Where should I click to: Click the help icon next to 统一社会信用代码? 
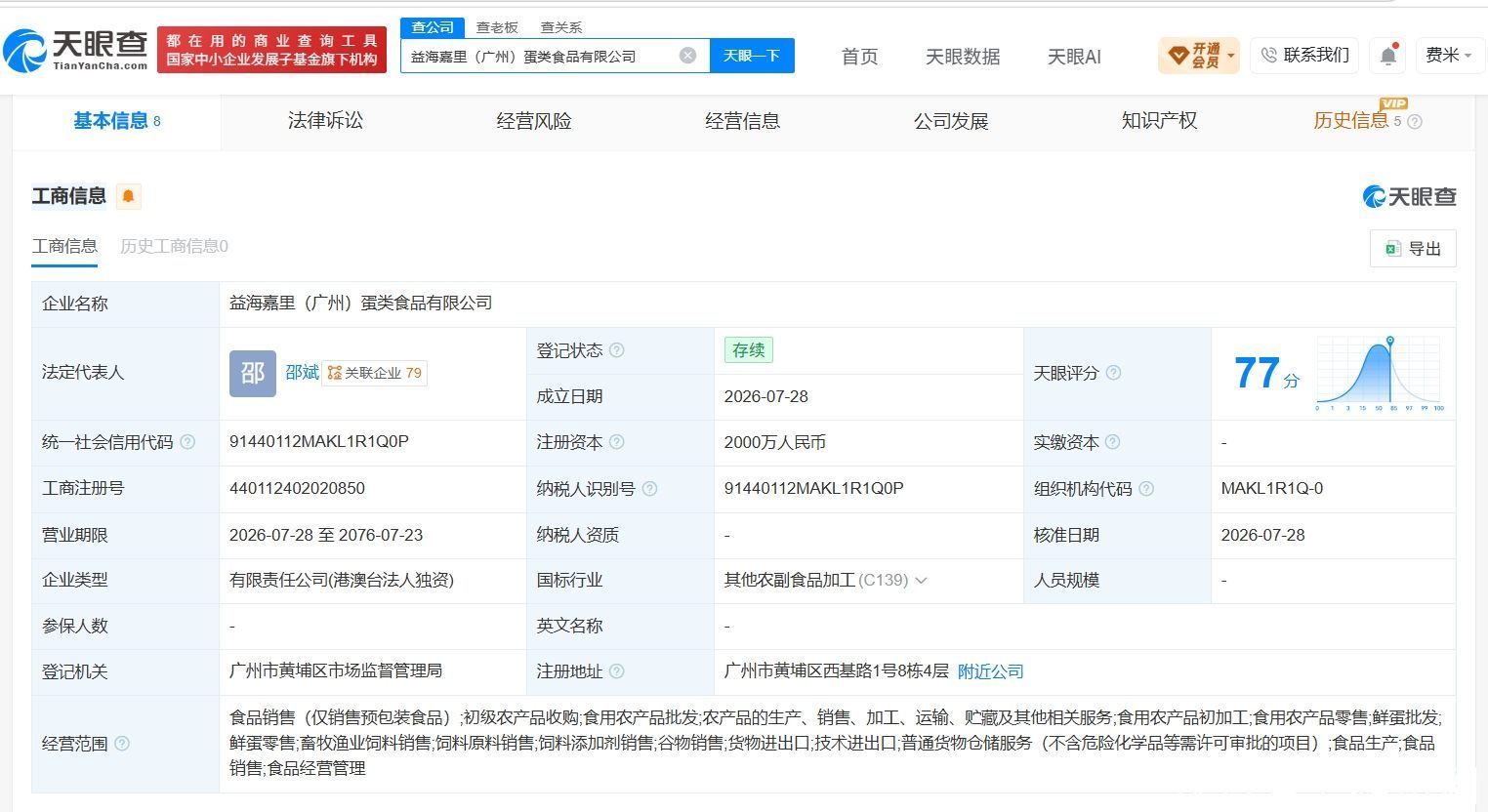tap(187, 442)
